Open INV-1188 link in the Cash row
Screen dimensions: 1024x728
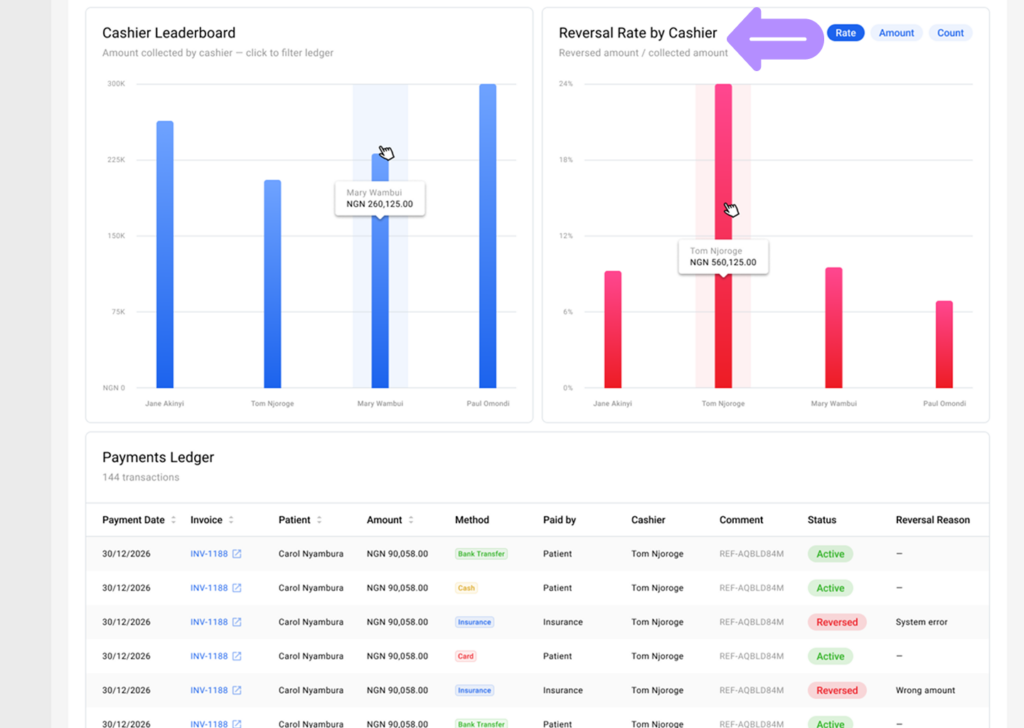(x=209, y=588)
